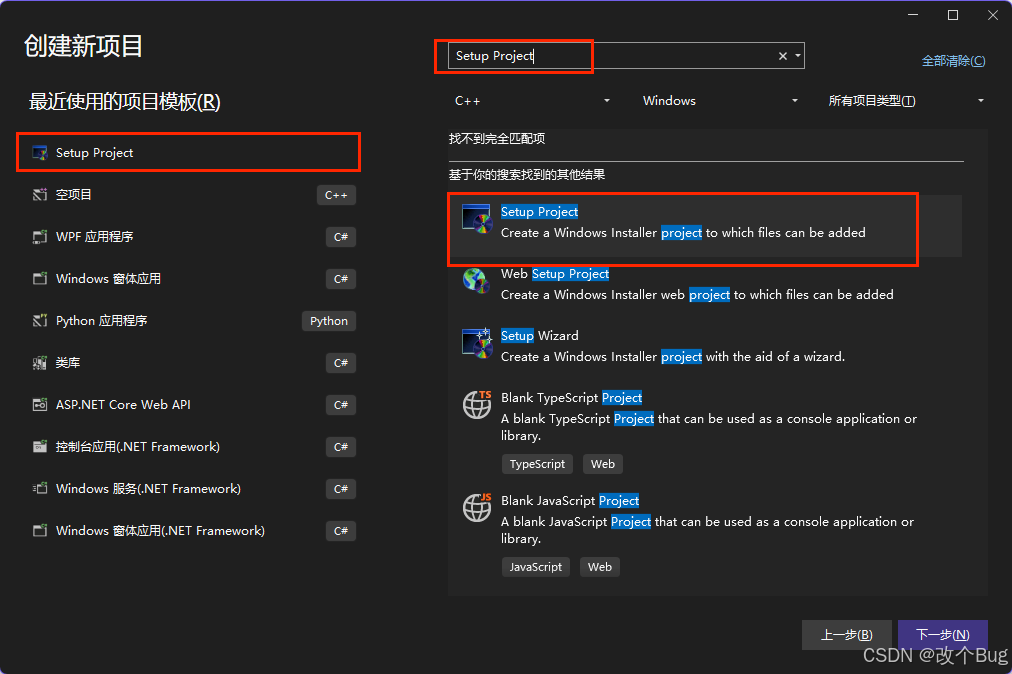Clear the search box with the X
The height and width of the screenshot is (674, 1012).
(783, 56)
